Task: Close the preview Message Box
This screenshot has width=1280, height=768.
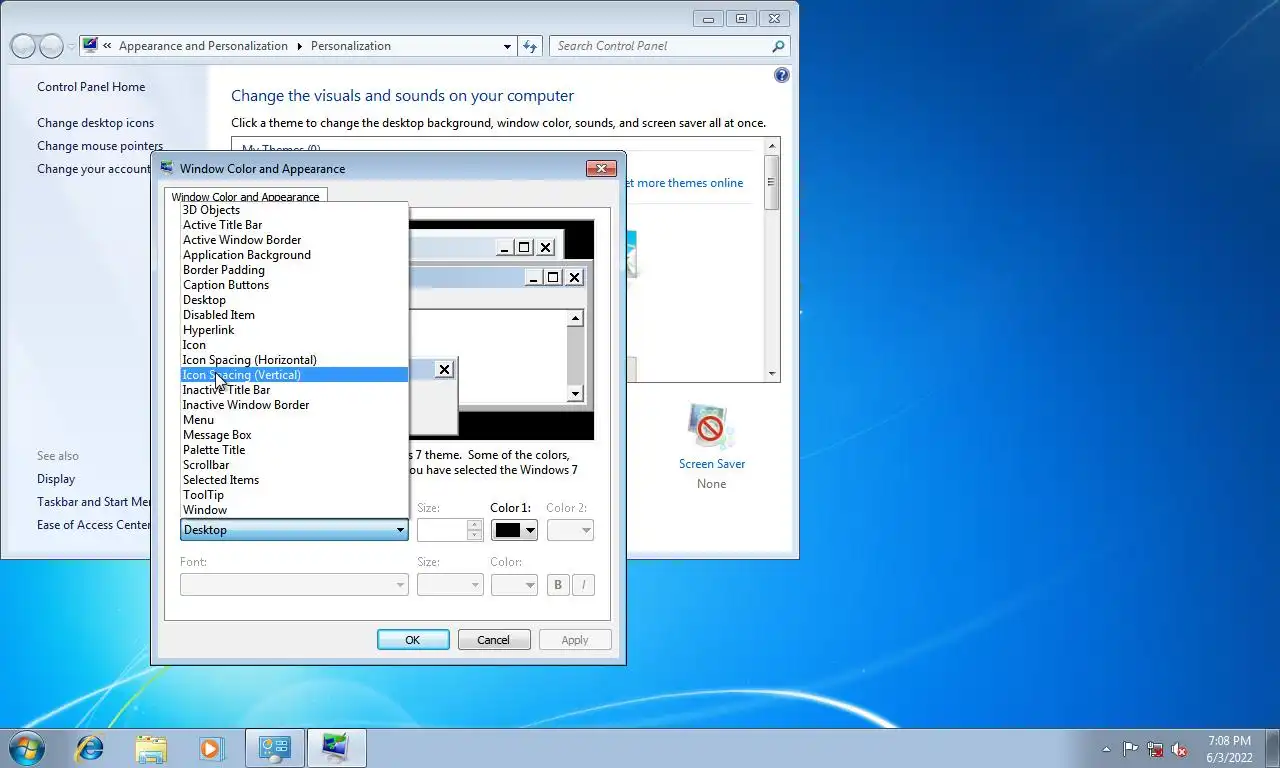Action: coord(444,370)
